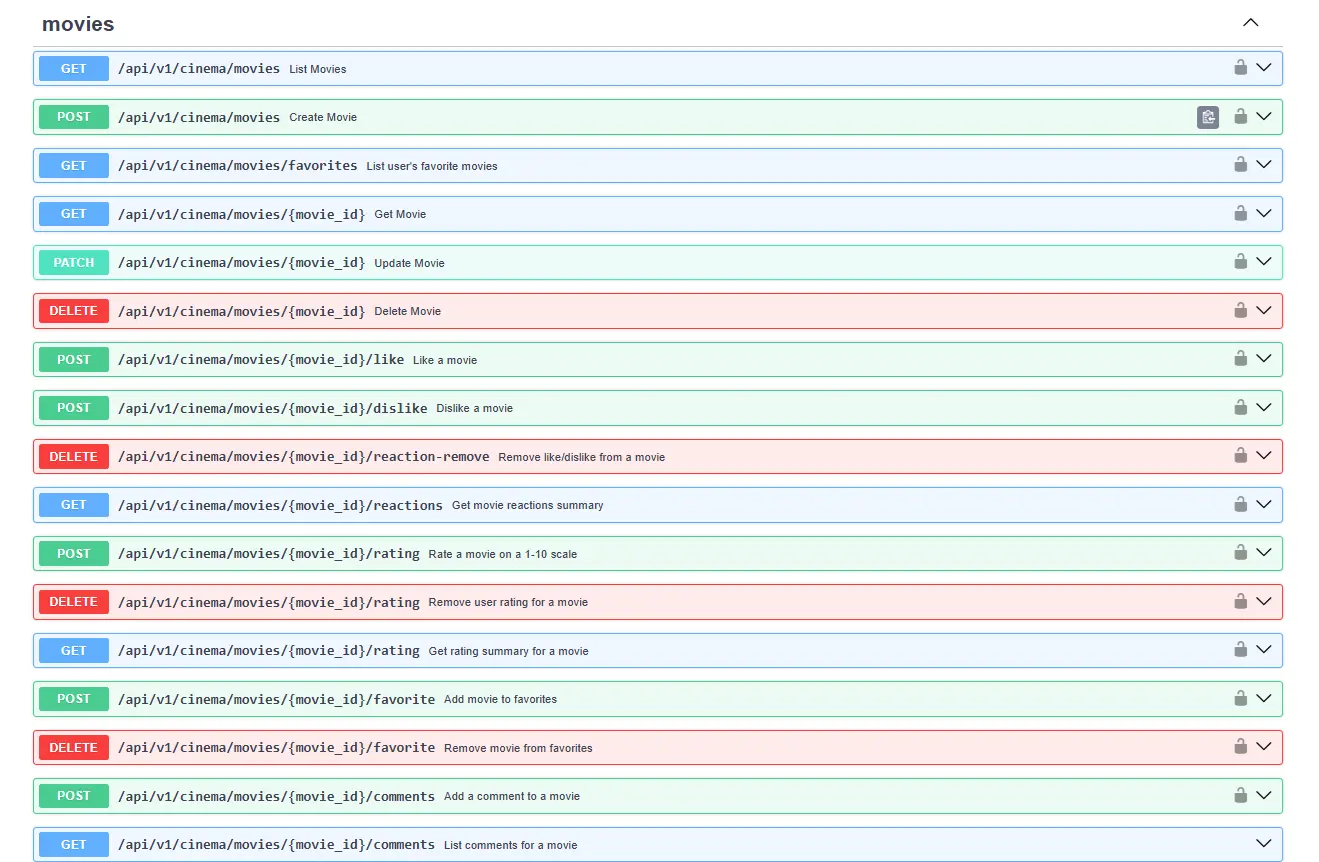The image size is (1319, 862).
Task: Click the Get rating summary for a movie description
Action: (x=508, y=651)
